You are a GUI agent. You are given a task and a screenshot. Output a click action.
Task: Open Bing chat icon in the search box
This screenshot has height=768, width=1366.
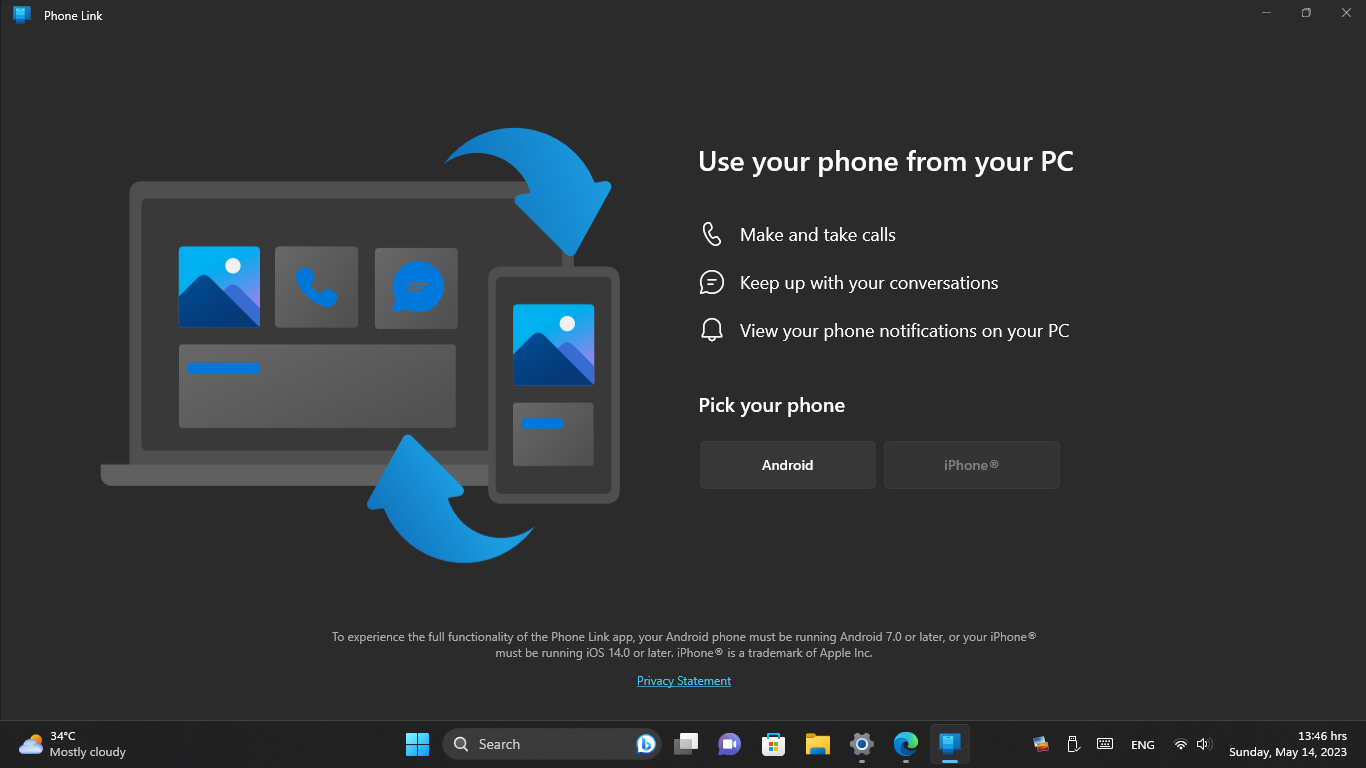646,744
